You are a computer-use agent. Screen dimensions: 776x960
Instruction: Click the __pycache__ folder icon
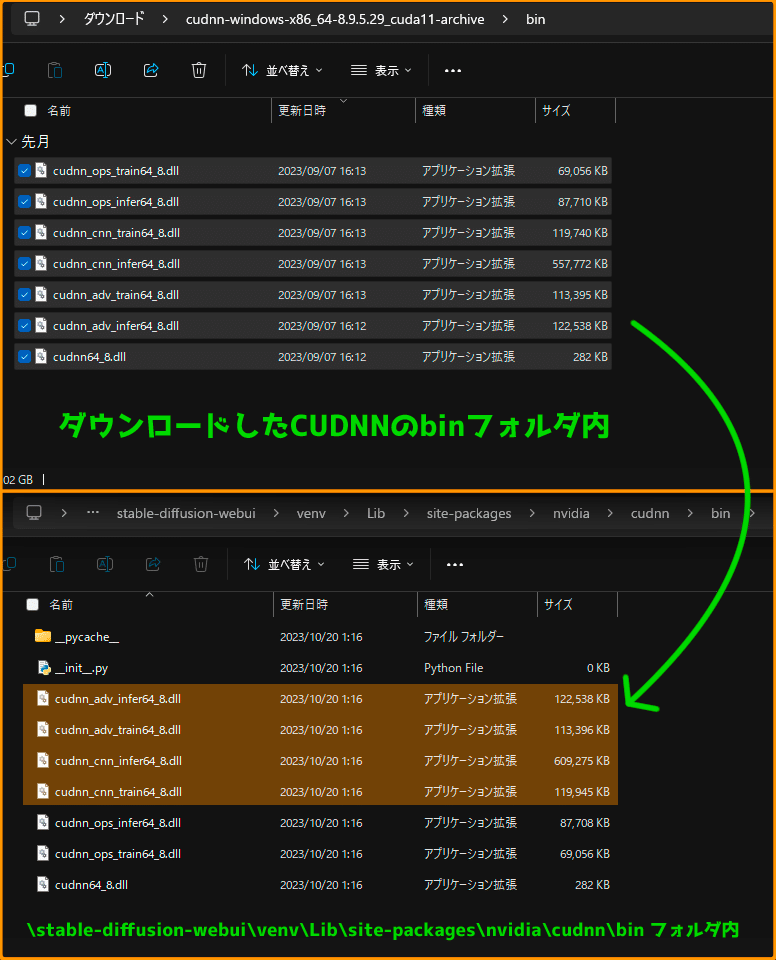43,636
